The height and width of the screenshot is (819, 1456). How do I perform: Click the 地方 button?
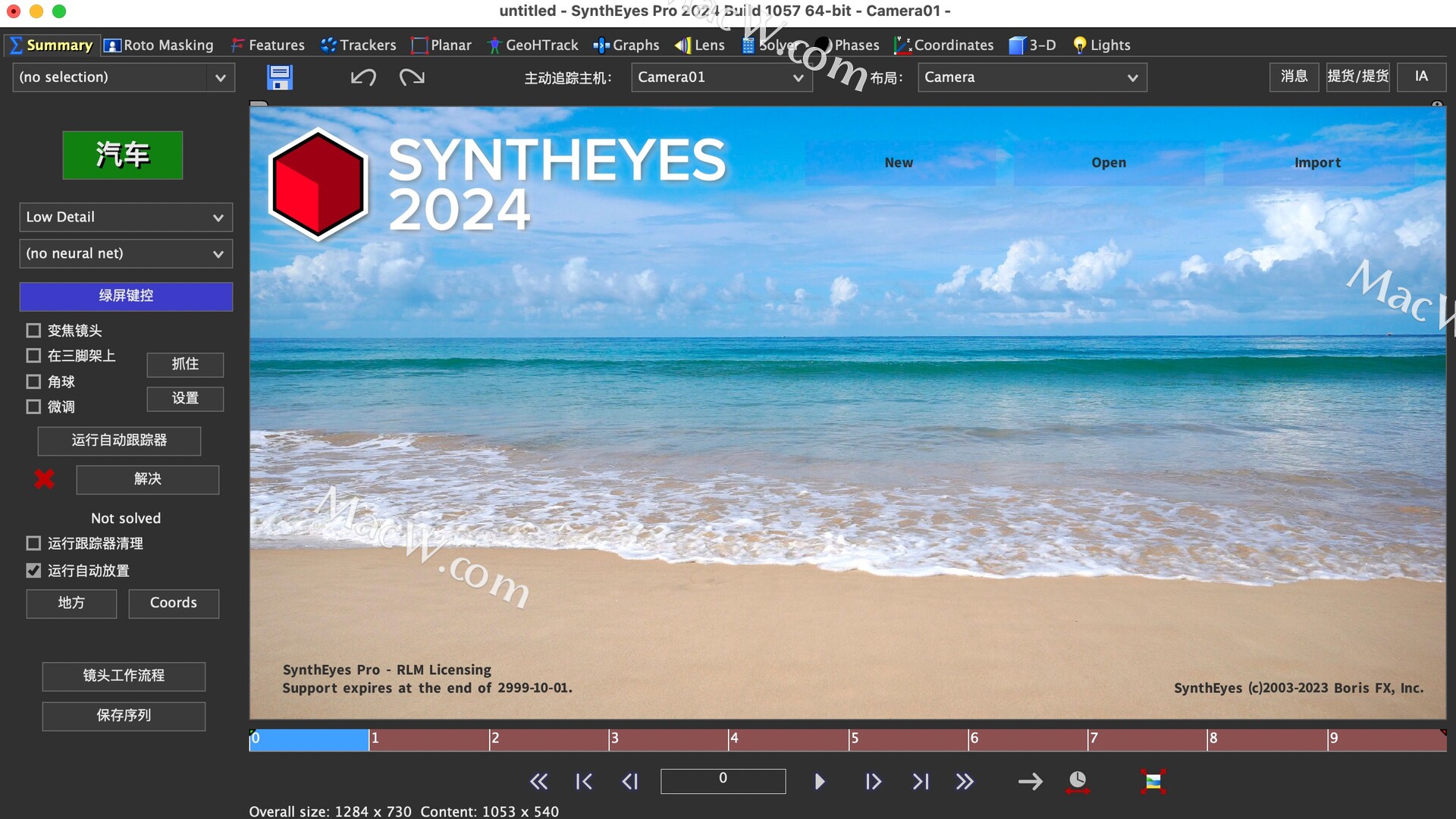(71, 603)
